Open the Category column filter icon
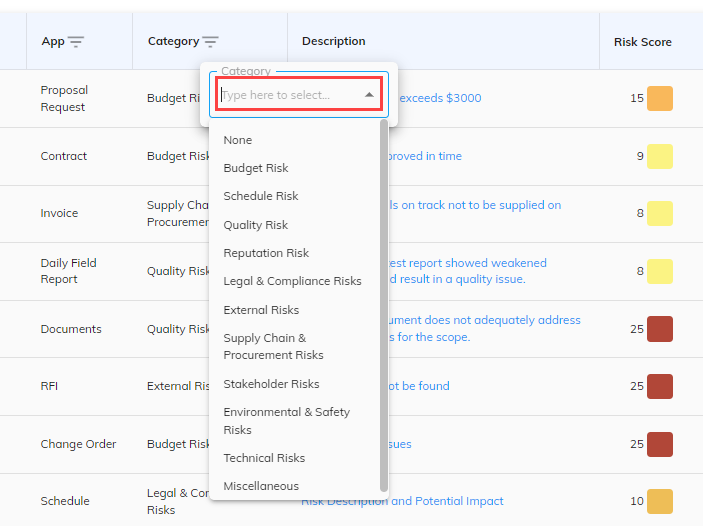Viewport: 703px width, 526px height. [210, 42]
